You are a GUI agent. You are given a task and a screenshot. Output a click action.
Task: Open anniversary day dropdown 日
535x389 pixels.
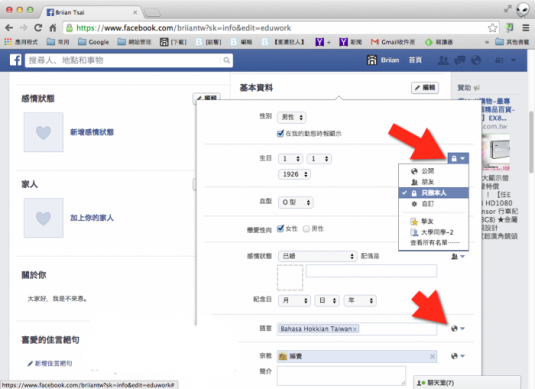point(327,301)
